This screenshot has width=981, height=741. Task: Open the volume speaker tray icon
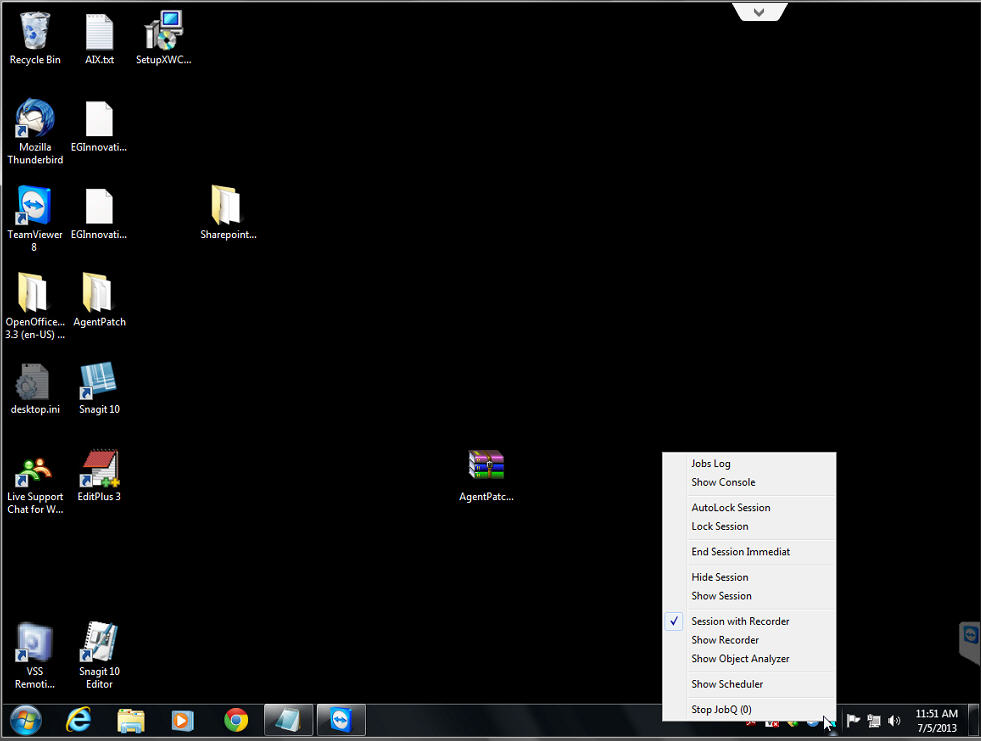point(894,721)
